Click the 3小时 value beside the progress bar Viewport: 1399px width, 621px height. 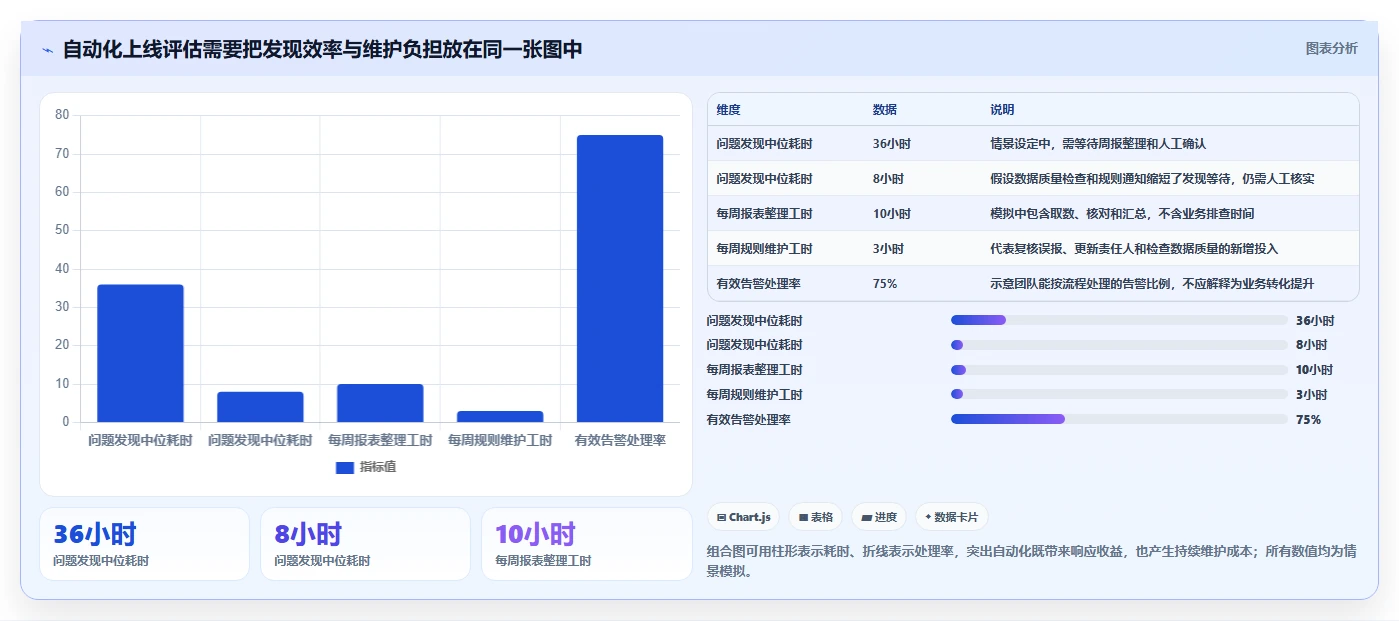[x=1311, y=395]
